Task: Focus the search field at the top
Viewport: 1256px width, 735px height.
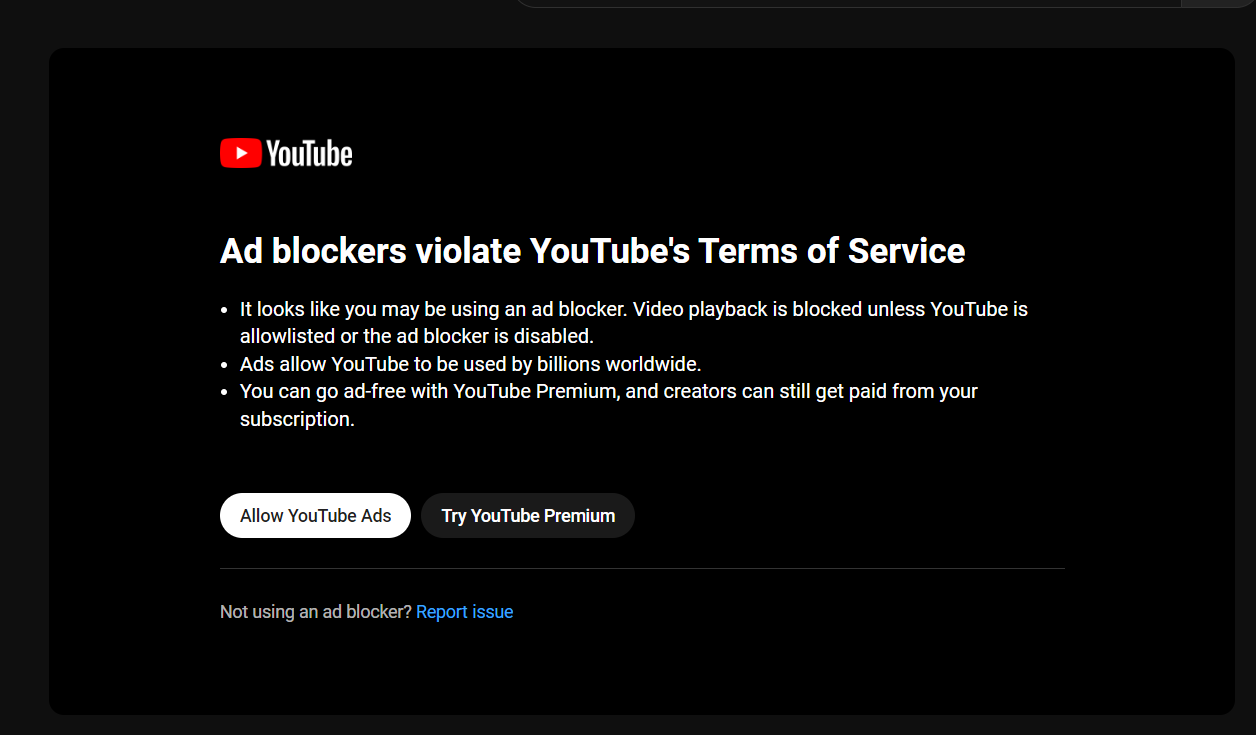Action: coord(850,3)
